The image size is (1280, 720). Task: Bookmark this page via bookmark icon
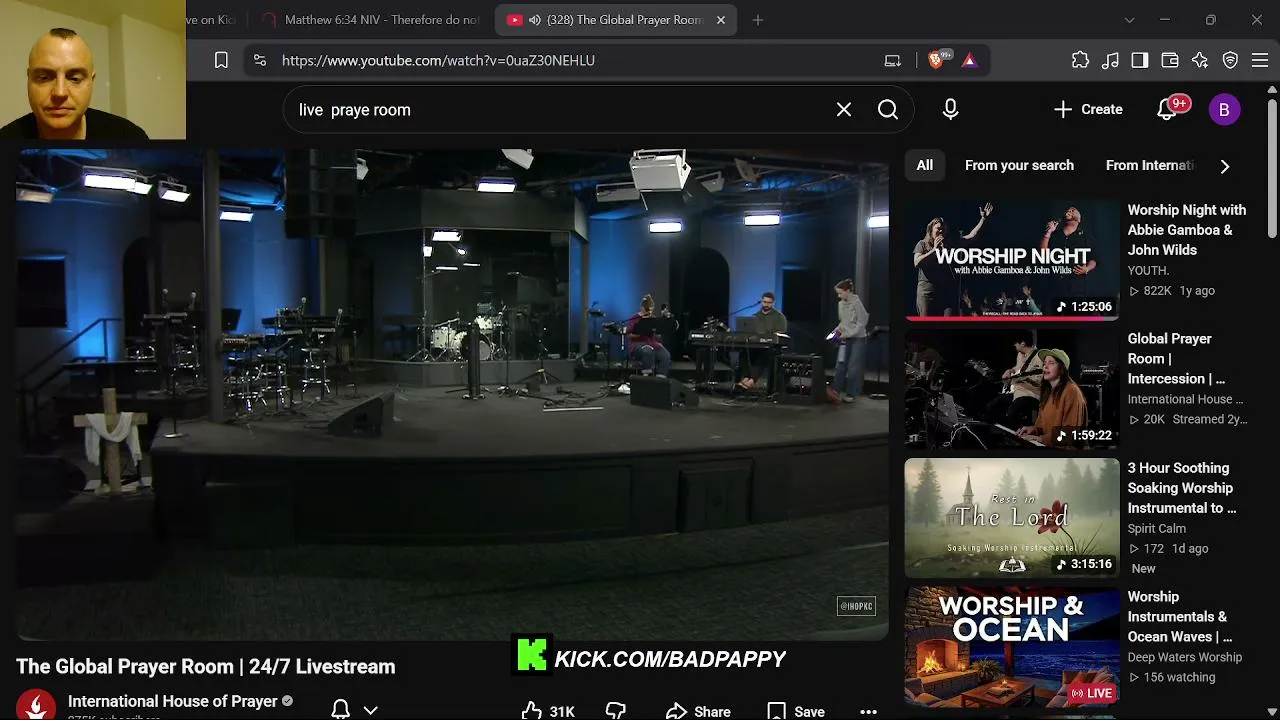click(221, 60)
